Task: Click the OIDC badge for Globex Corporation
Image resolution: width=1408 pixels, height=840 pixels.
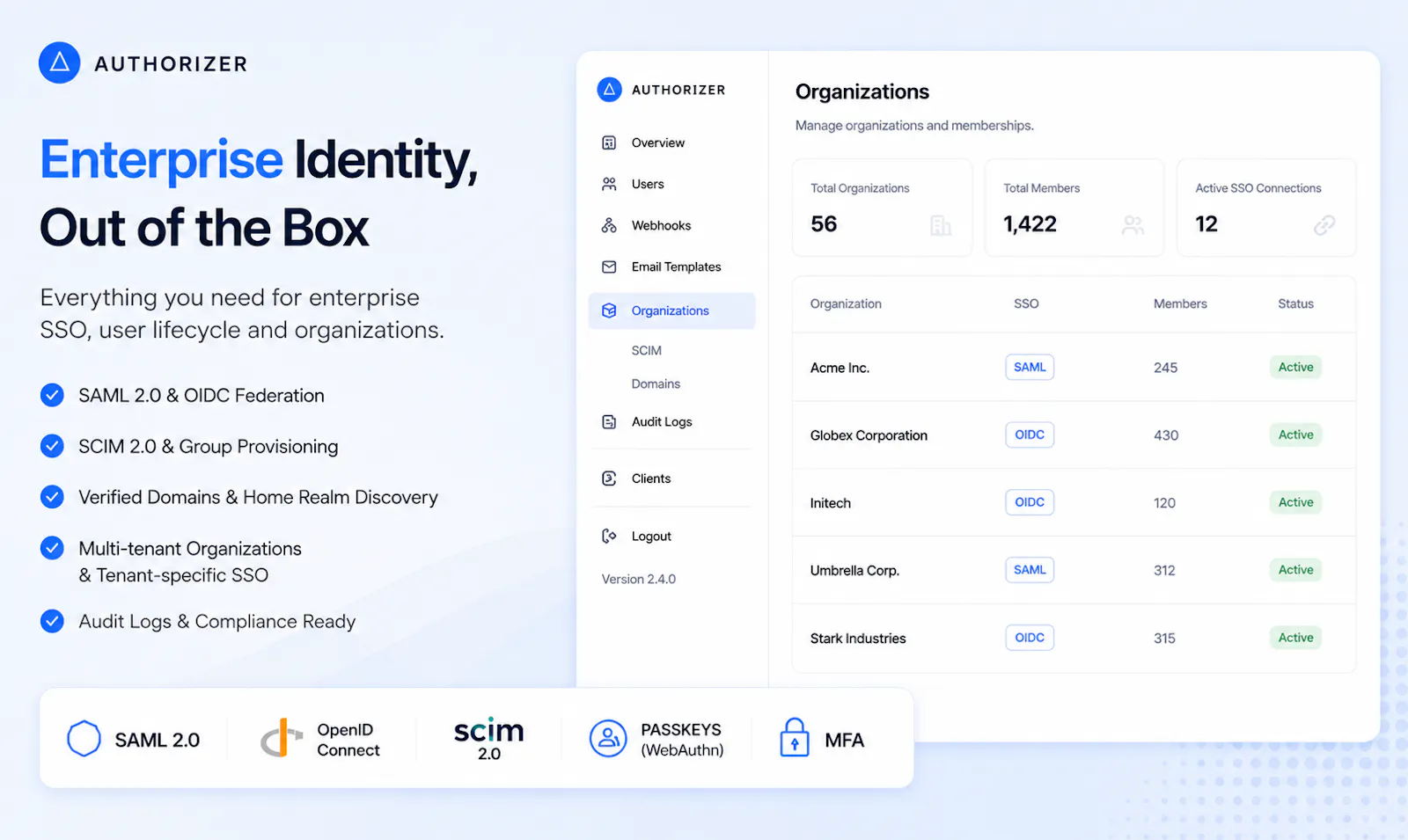Action: click(1030, 435)
